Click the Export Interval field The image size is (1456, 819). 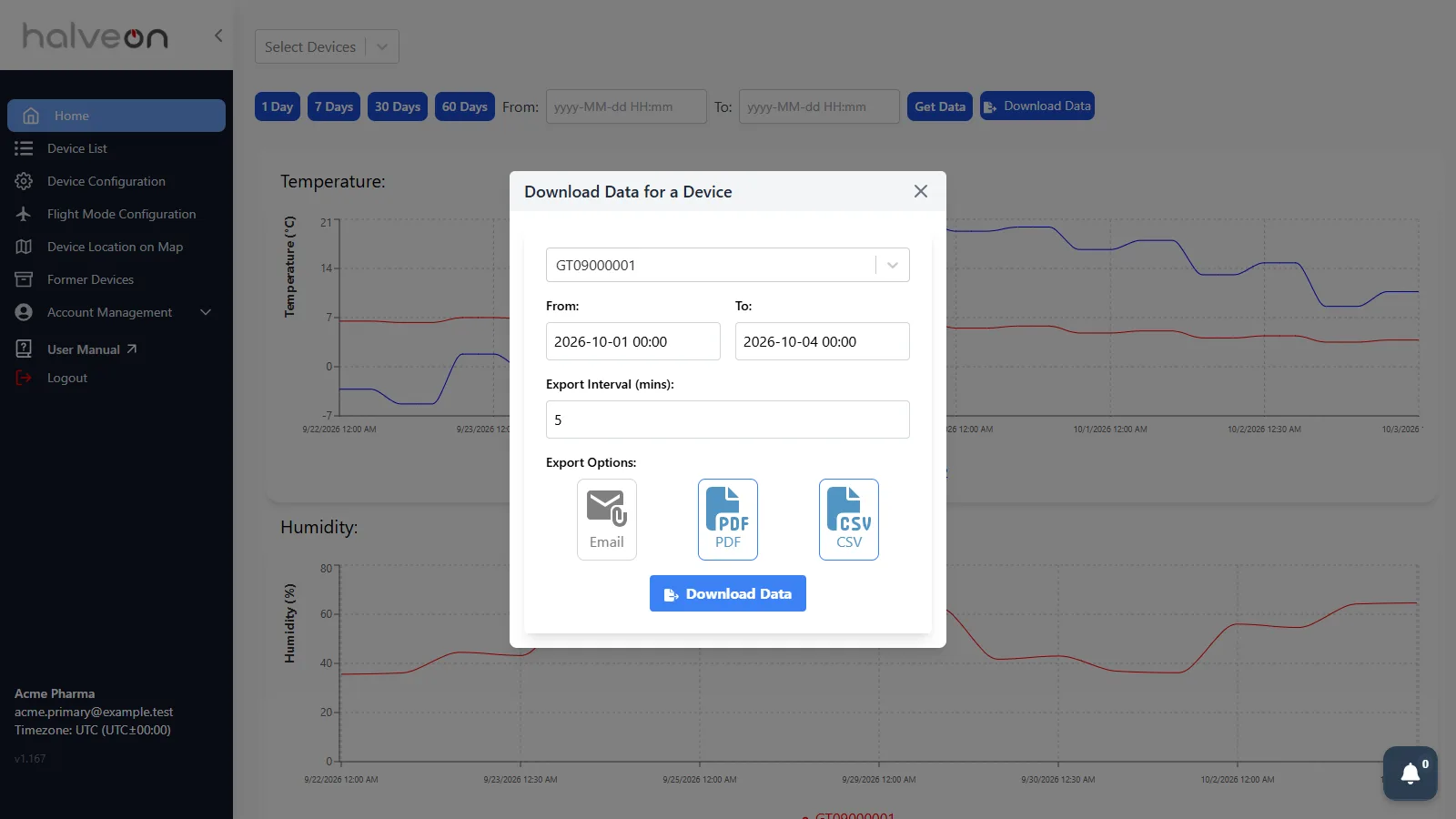pos(728,420)
